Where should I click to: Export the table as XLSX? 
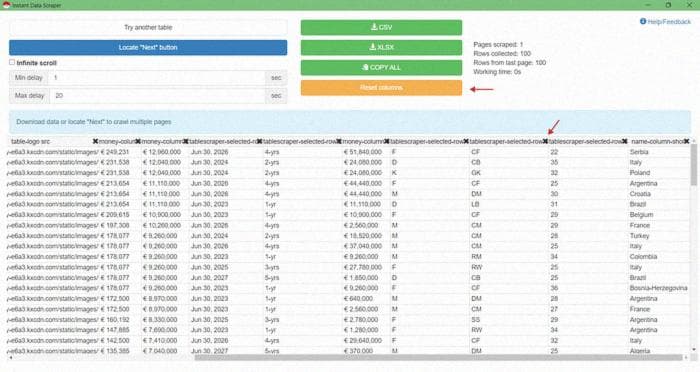(x=381, y=47)
